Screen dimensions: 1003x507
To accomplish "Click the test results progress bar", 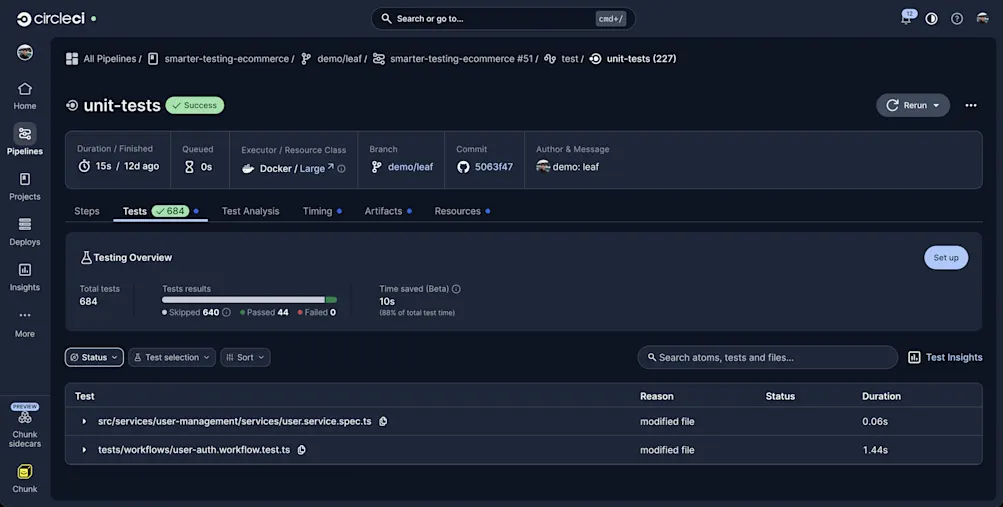I will [x=249, y=300].
